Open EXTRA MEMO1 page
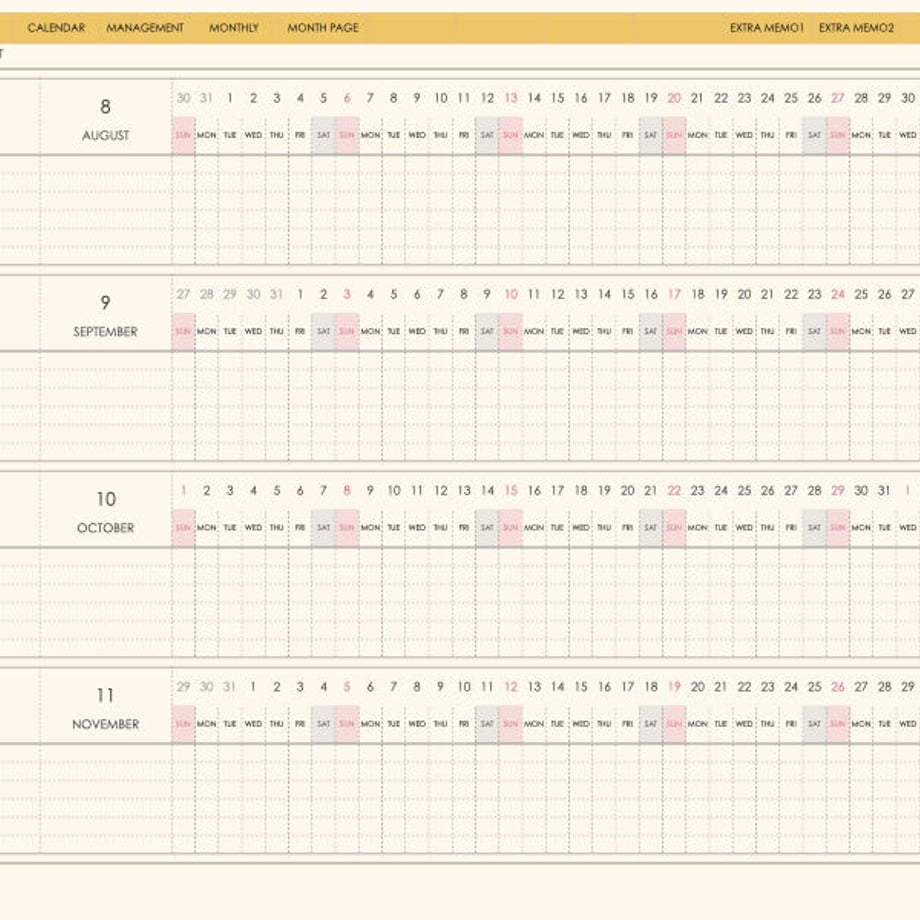 tap(766, 28)
